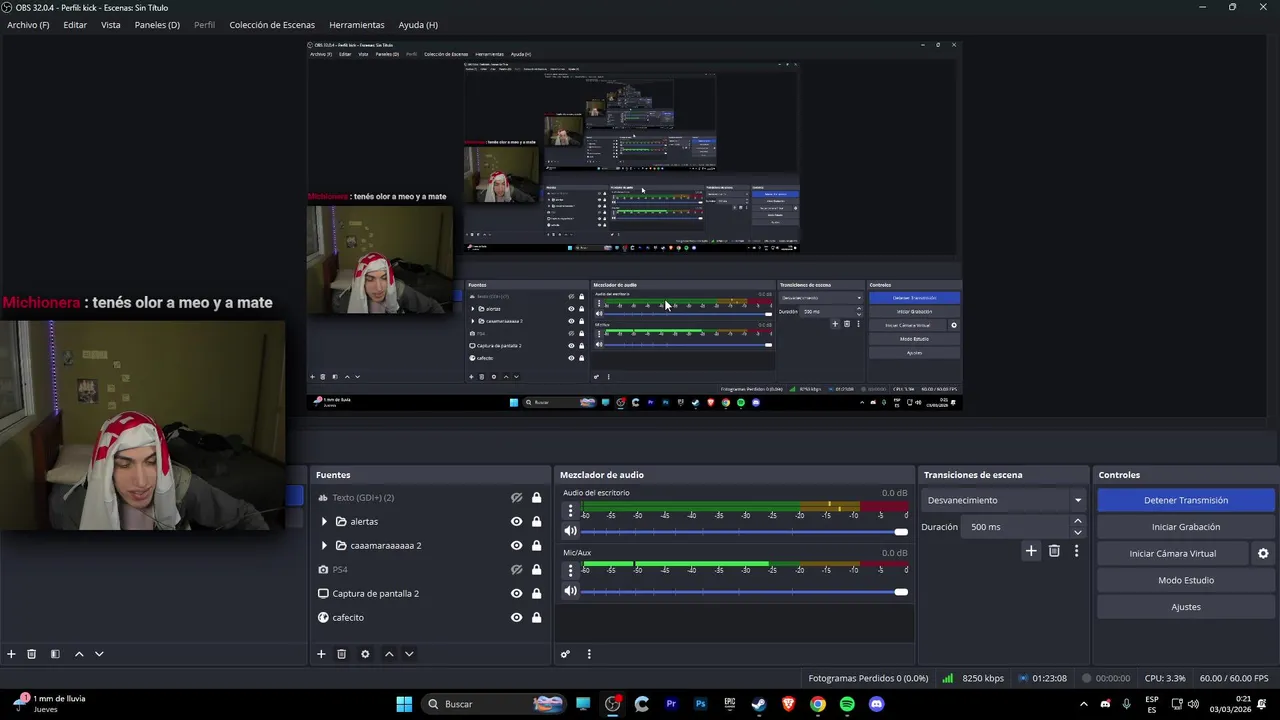Open the Herramientas menu
Image resolution: width=1280 pixels, height=720 pixels.
[x=356, y=25]
